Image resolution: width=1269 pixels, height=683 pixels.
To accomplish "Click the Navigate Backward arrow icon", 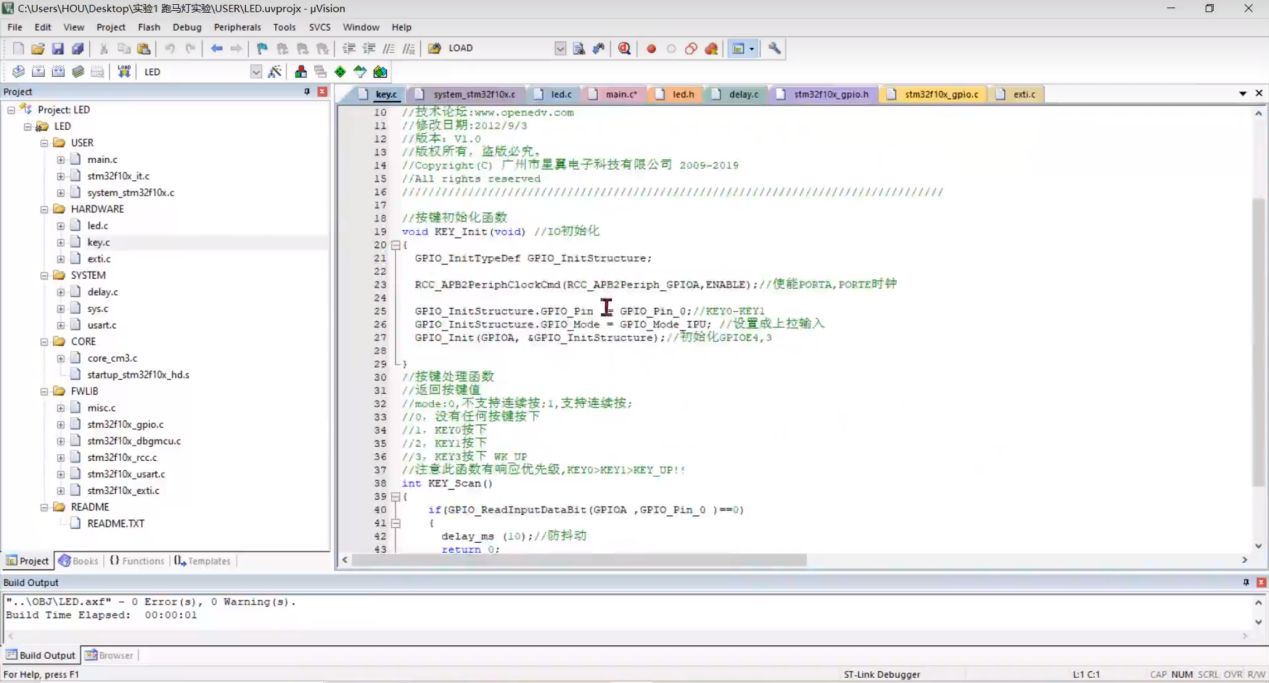I will (x=216, y=48).
